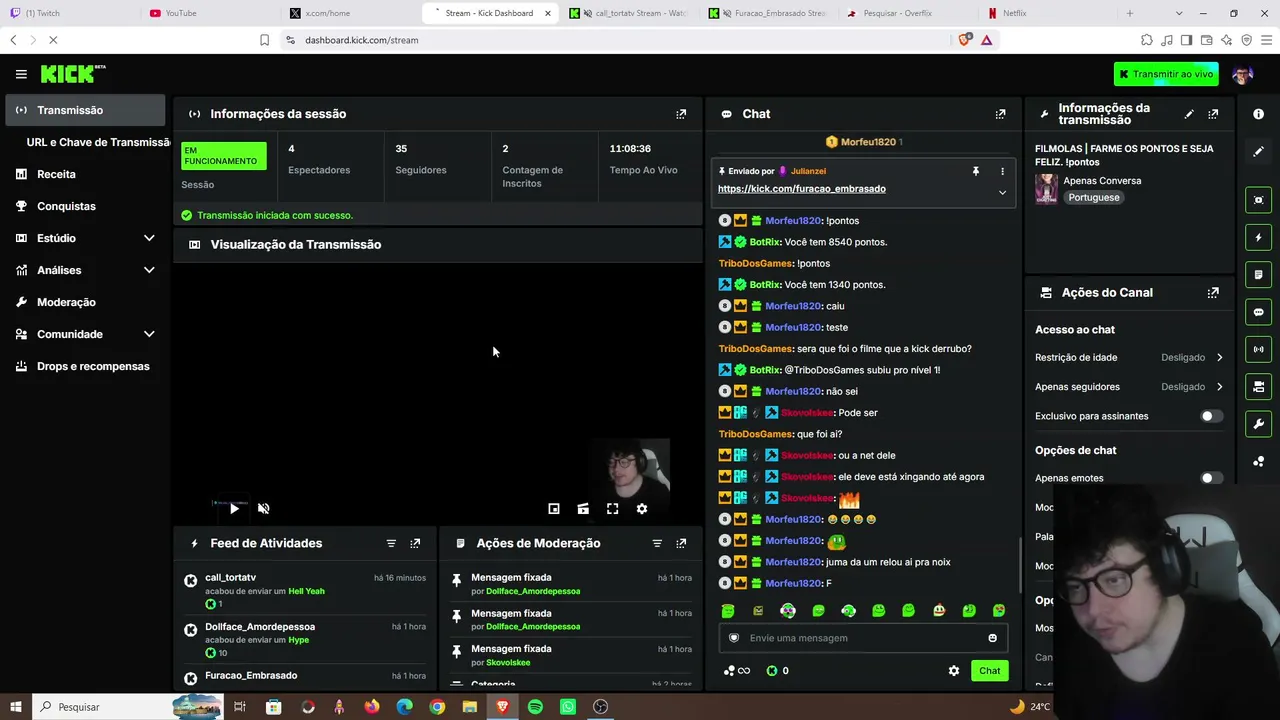
Task: Bookmark this page
Action: pos(264,40)
